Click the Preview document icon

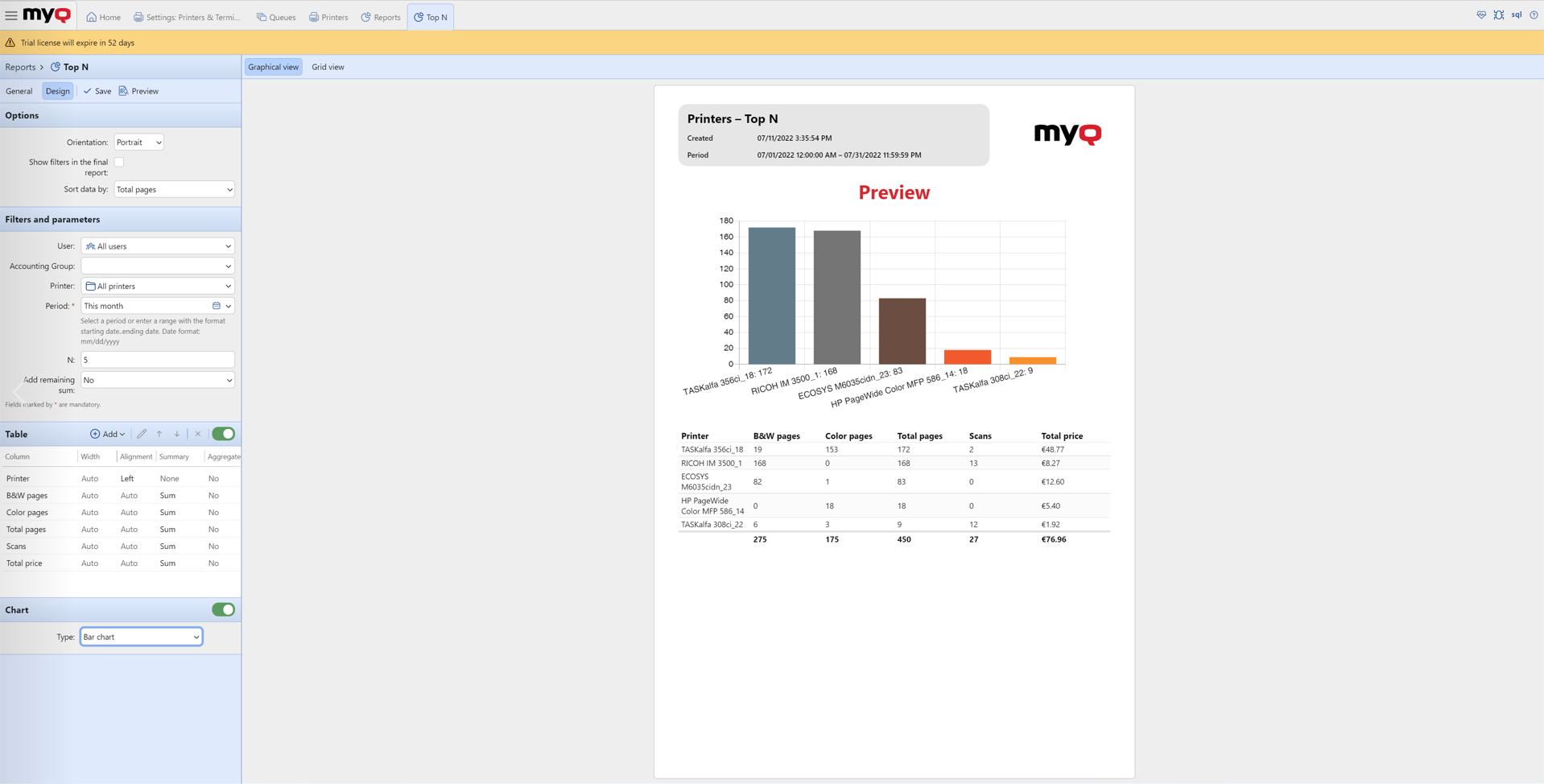click(x=123, y=91)
